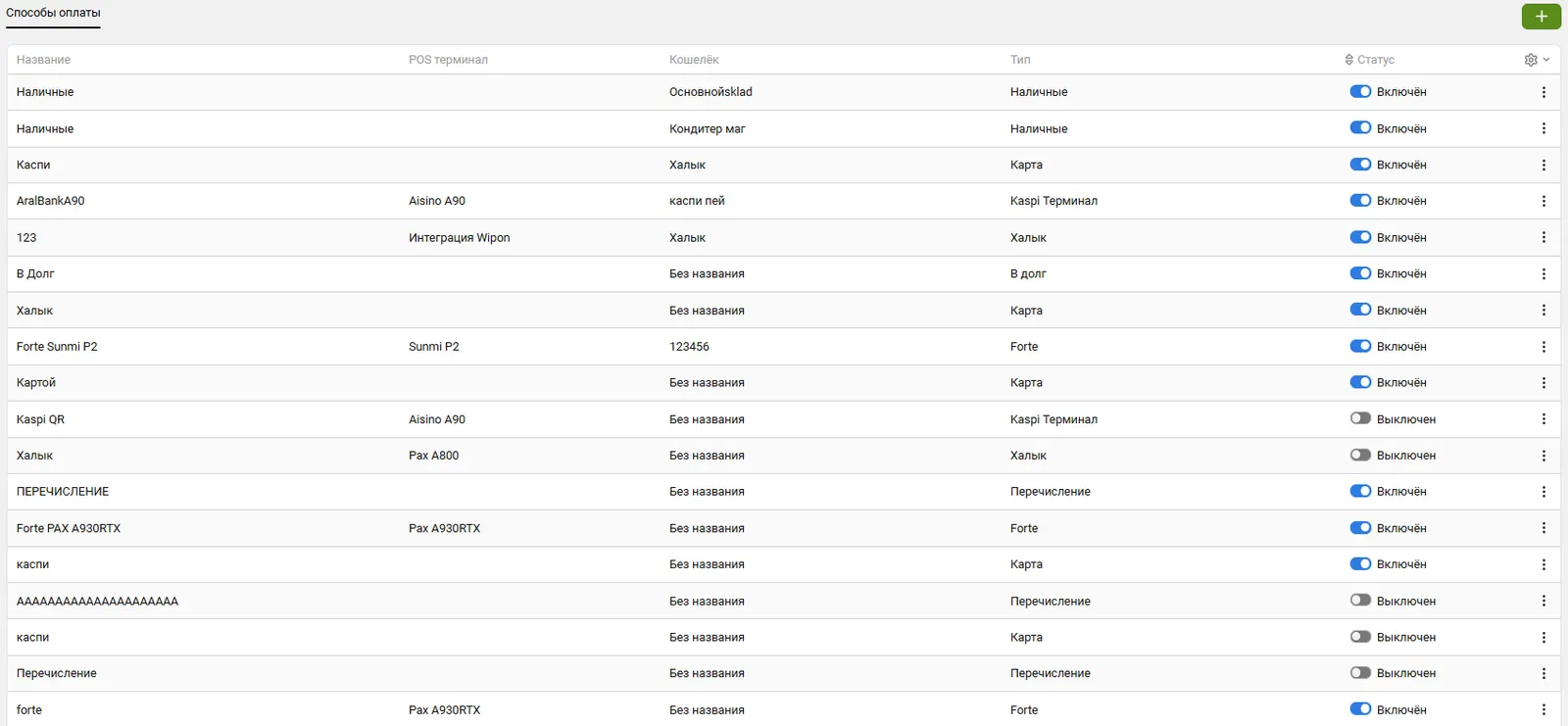Image resolution: width=1568 pixels, height=726 pixels.
Task: Open table column settings gear
Action: (1531, 60)
